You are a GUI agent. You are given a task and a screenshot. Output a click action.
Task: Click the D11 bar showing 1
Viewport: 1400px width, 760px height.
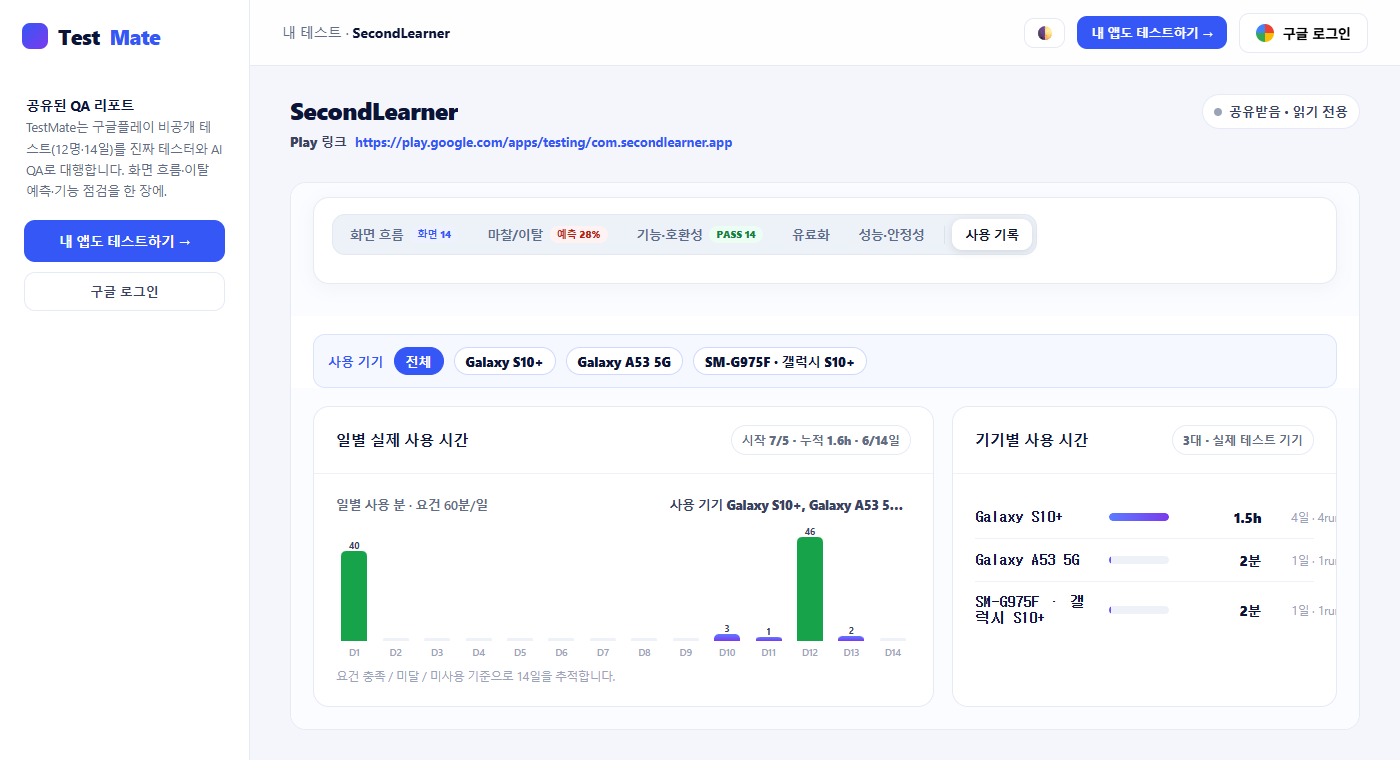pos(769,639)
